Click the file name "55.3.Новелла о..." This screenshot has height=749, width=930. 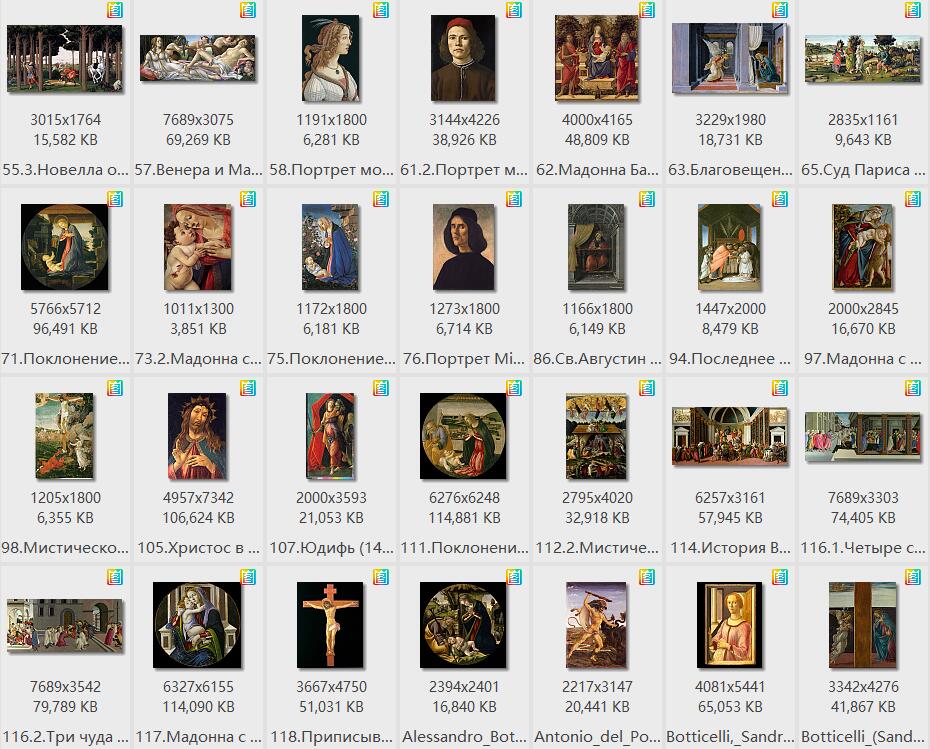(x=65, y=170)
